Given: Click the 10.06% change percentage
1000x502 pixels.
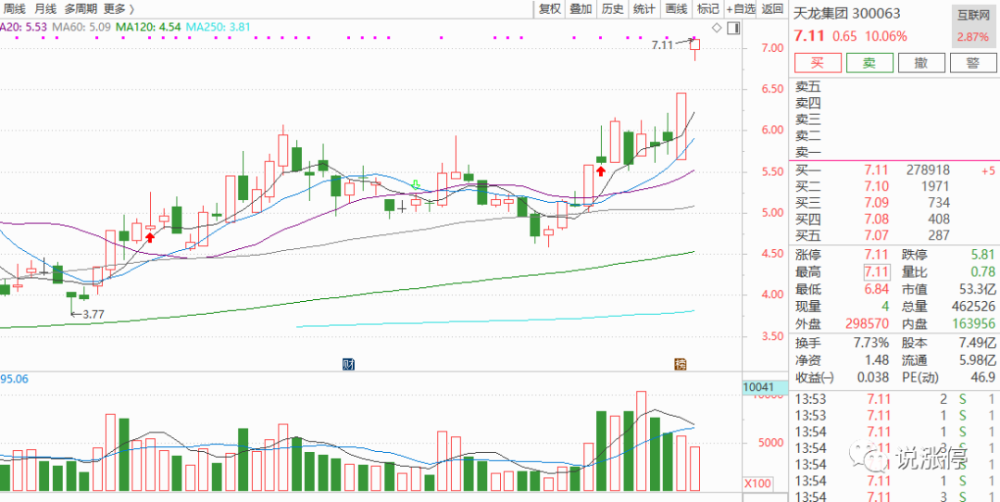Looking at the screenshot, I should [885, 36].
